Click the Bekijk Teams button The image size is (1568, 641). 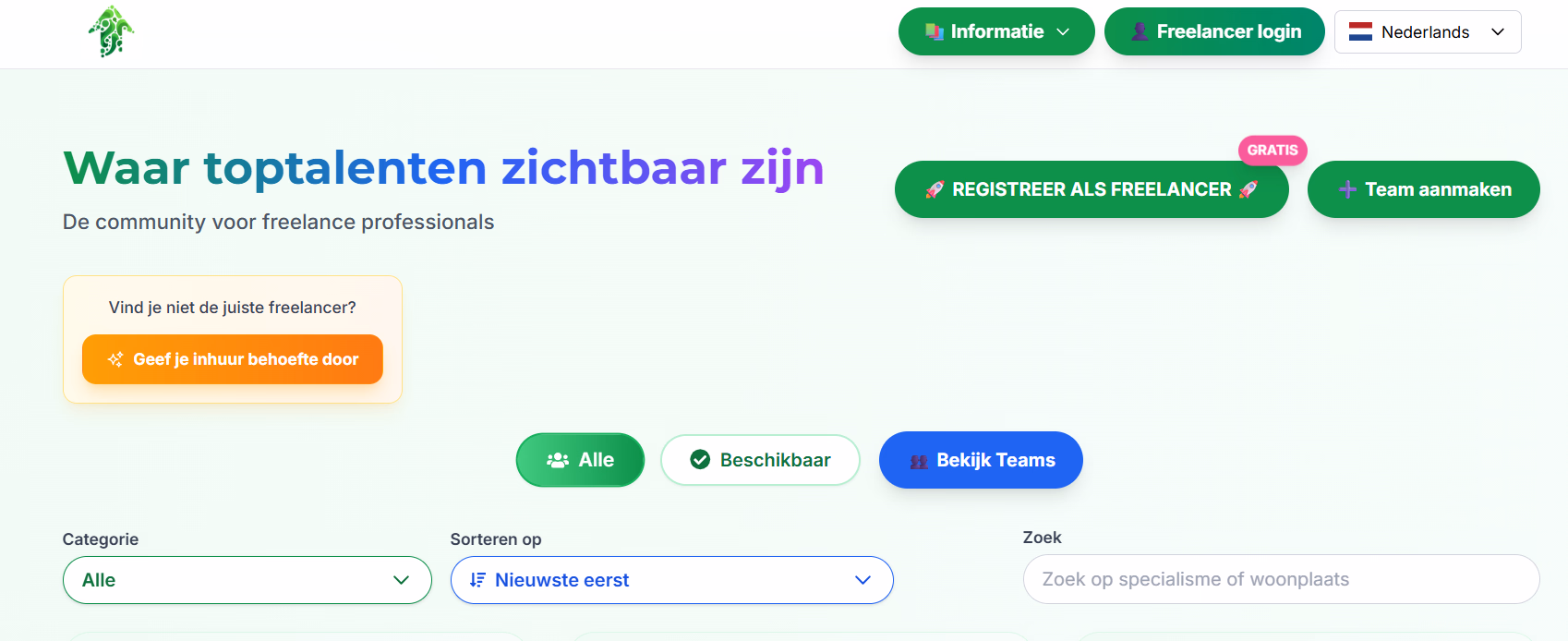tap(981, 460)
